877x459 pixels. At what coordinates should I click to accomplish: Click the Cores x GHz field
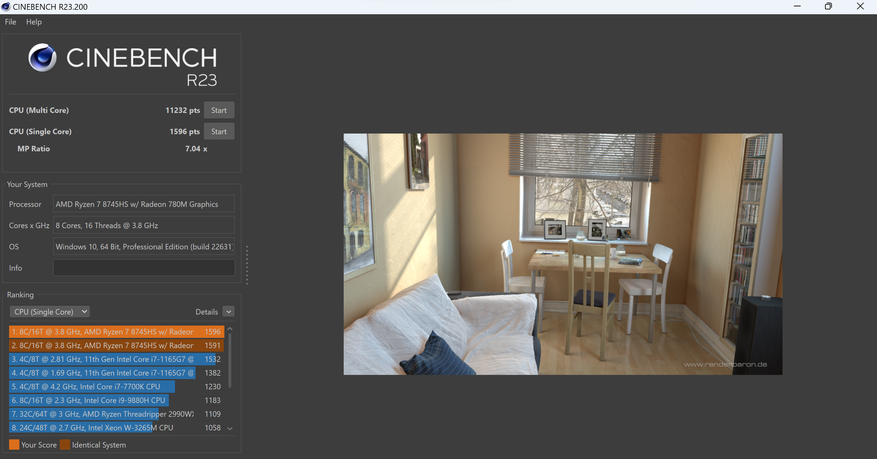(144, 225)
